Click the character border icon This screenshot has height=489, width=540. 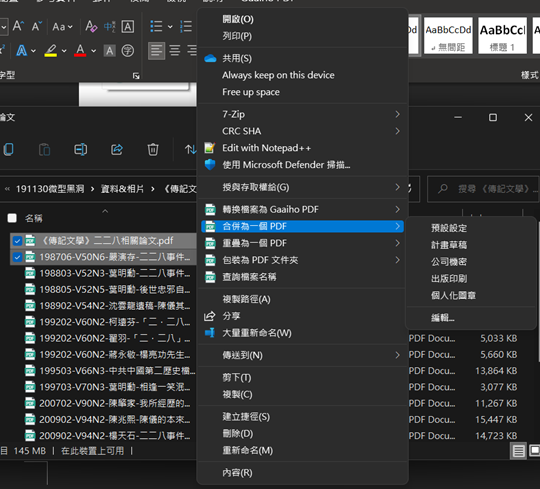click(128, 27)
